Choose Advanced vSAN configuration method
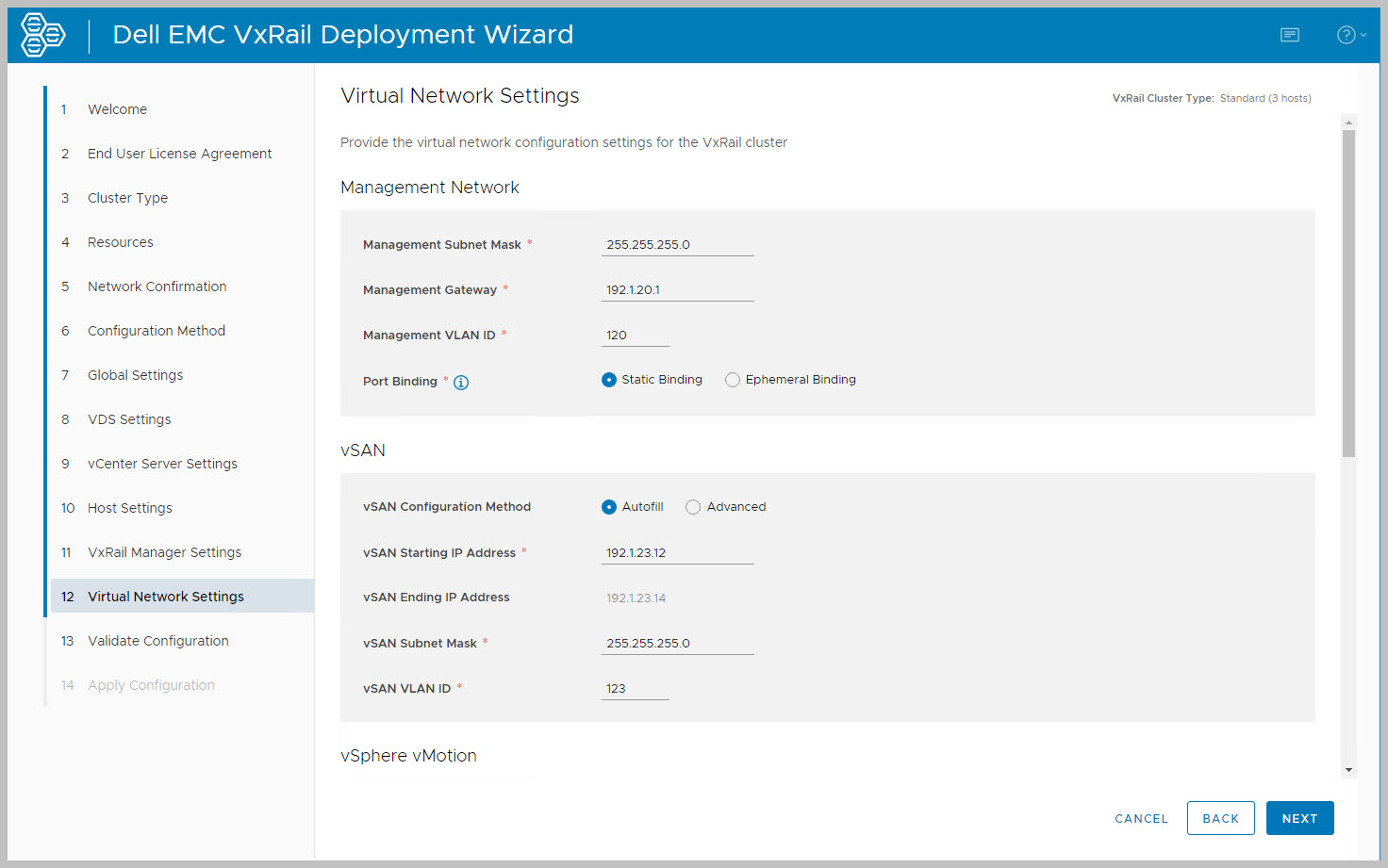Screen dimensions: 1388x868 click(693, 507)
